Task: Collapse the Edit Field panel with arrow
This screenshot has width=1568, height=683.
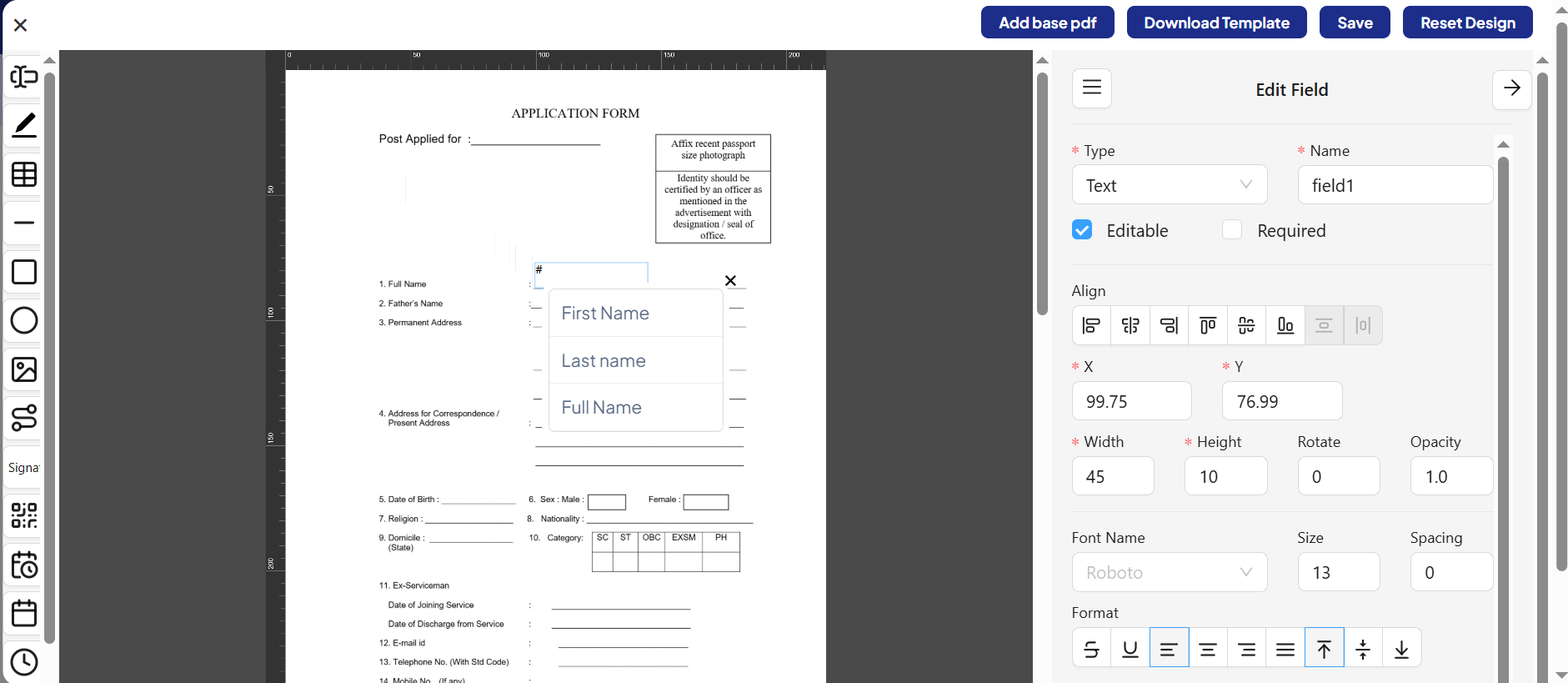Action: click(x=1511, y=88)
